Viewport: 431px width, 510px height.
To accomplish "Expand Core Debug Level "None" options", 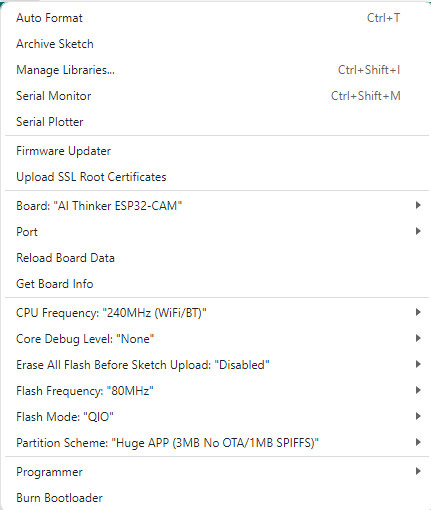I will pyautogui.click(x=217, y=339).
